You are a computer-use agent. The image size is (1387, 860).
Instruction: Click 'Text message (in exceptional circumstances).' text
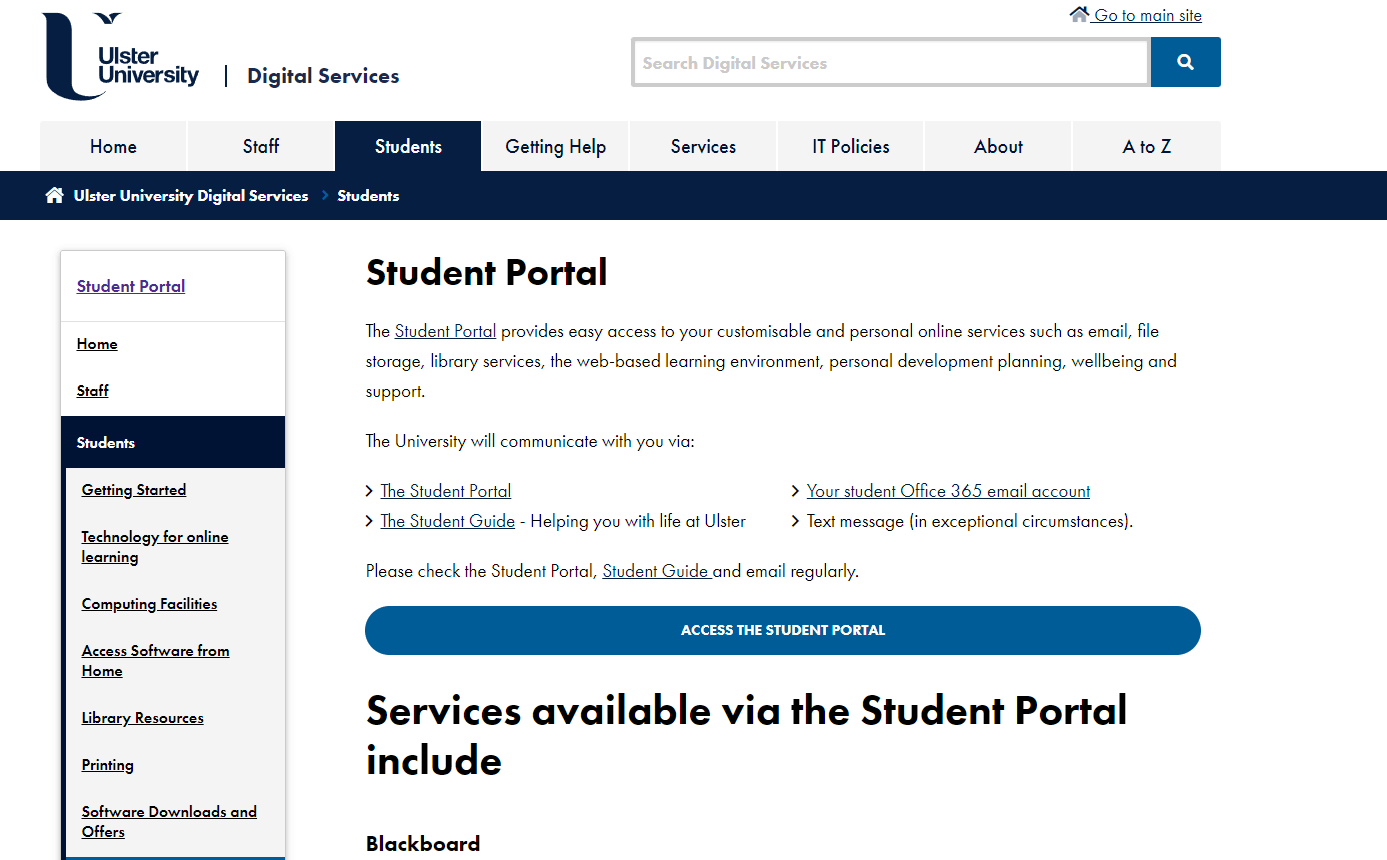[970, 521]
